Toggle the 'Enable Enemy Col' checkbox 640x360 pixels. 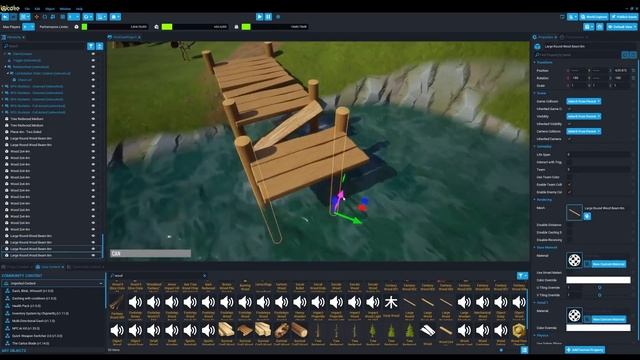pos(569,192)
